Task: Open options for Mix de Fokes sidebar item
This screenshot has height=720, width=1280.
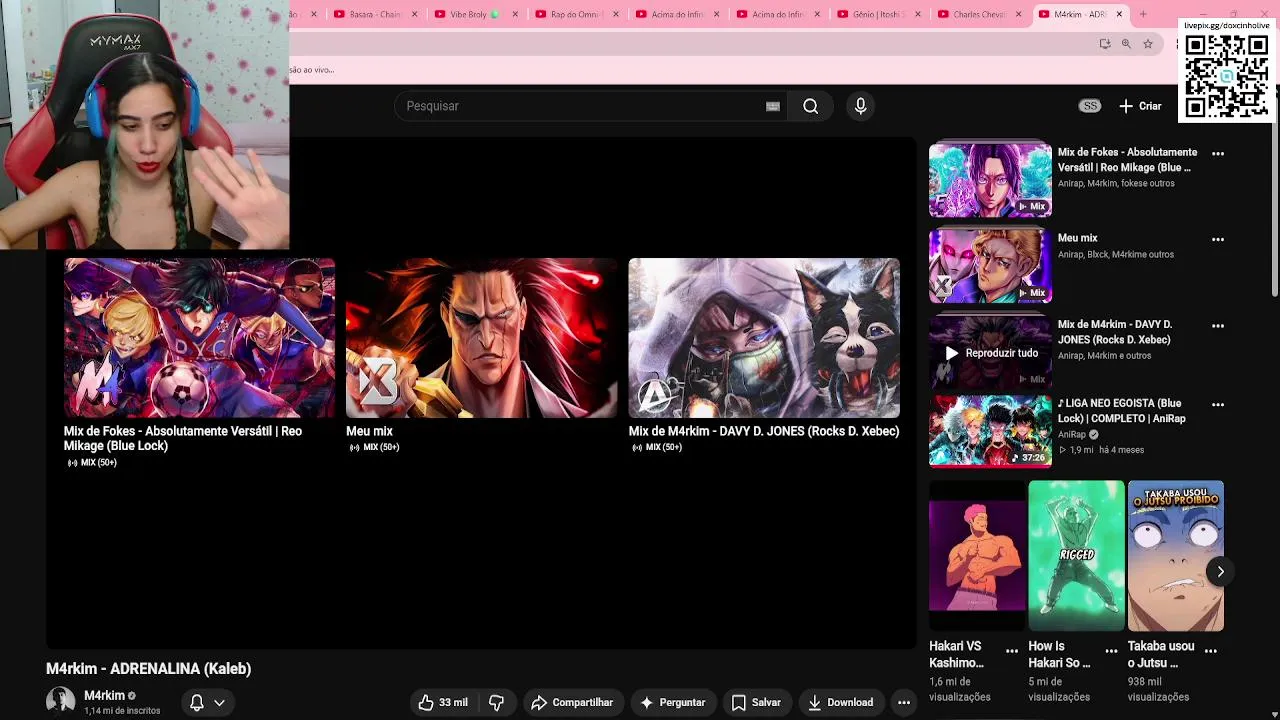Action: point(1218,154)
